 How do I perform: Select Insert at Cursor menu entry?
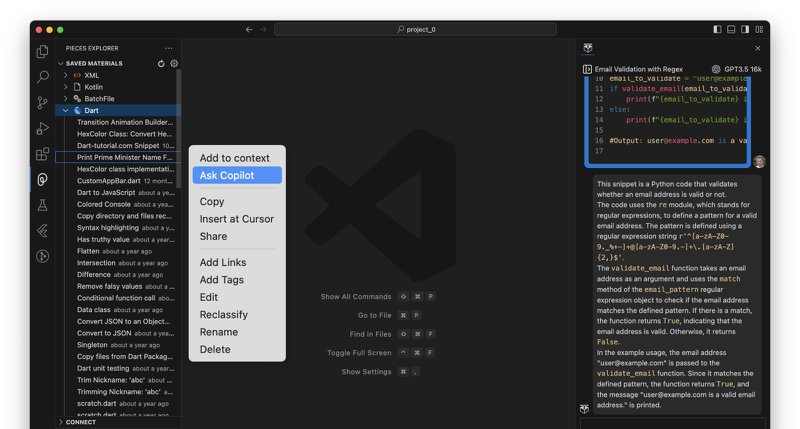point(237,219)
